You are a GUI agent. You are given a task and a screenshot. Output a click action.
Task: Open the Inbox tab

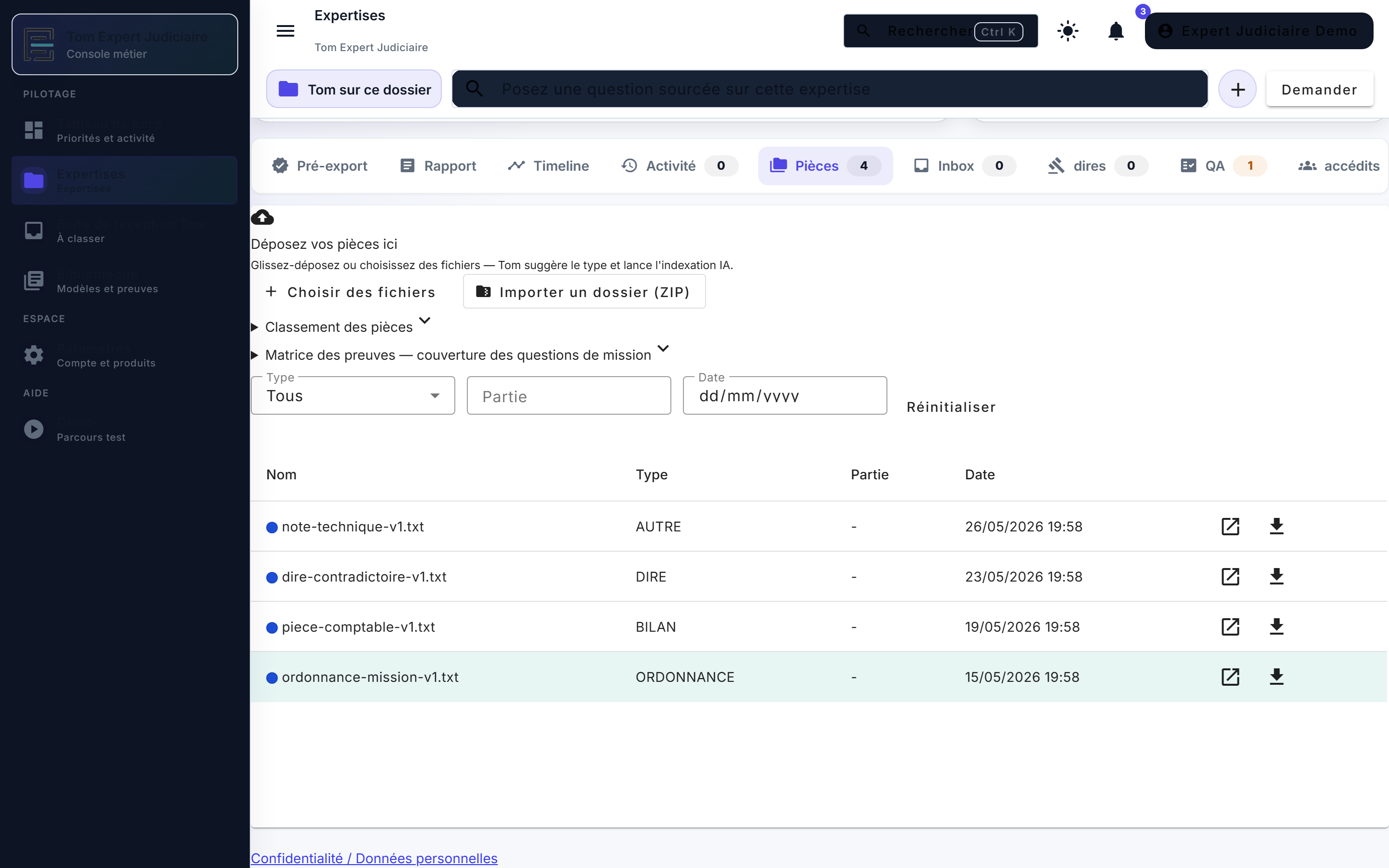coord(964,166)
